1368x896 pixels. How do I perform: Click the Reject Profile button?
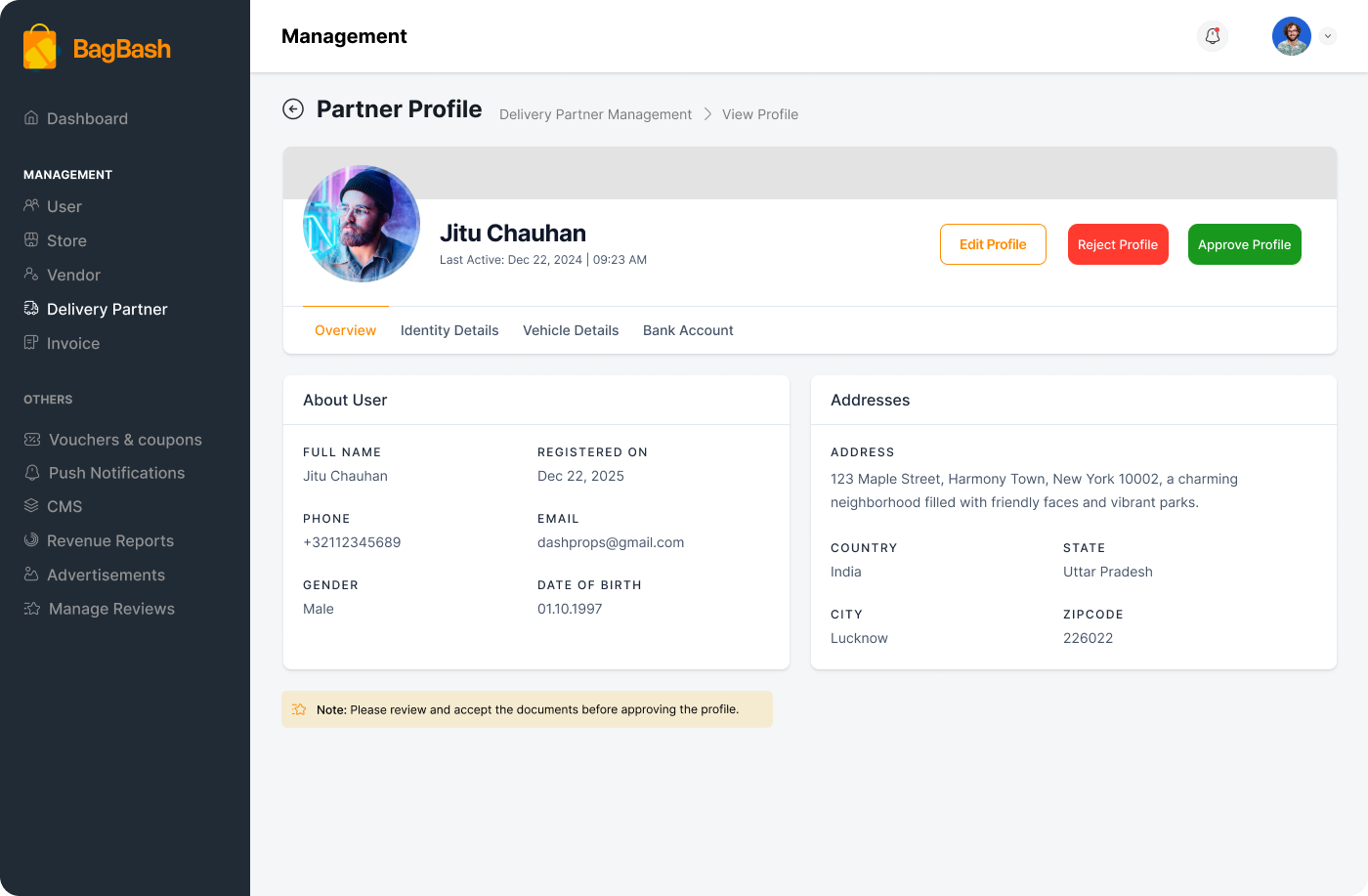click(1118, 244)
